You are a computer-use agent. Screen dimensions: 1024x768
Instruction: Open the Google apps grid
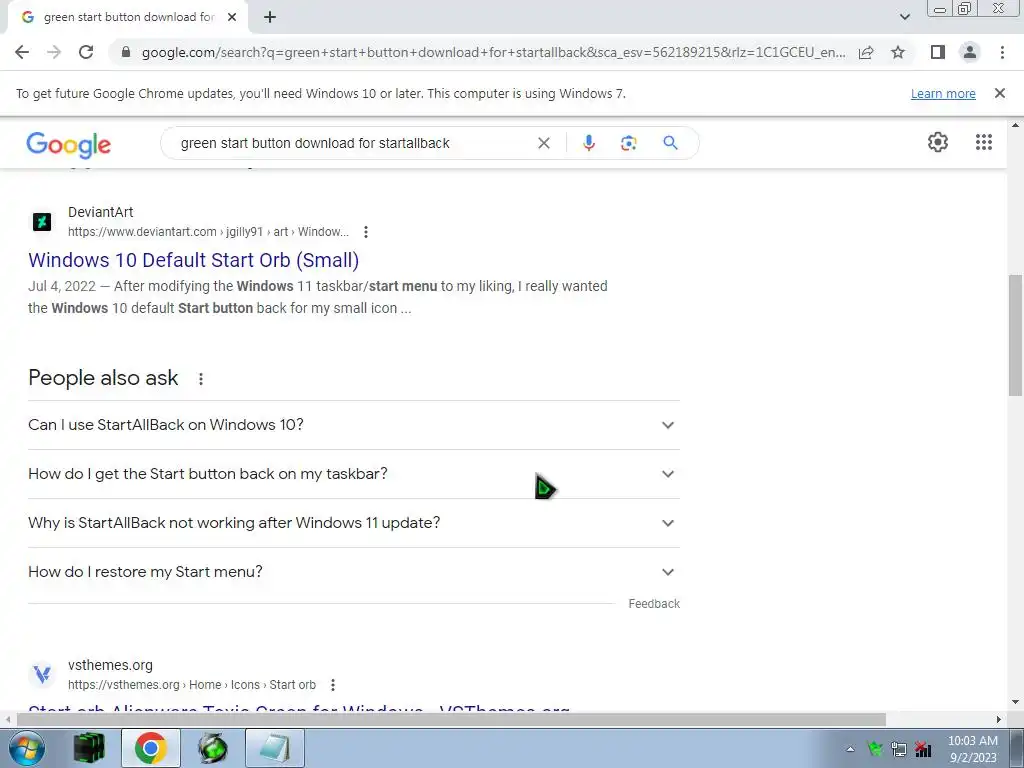984,142
